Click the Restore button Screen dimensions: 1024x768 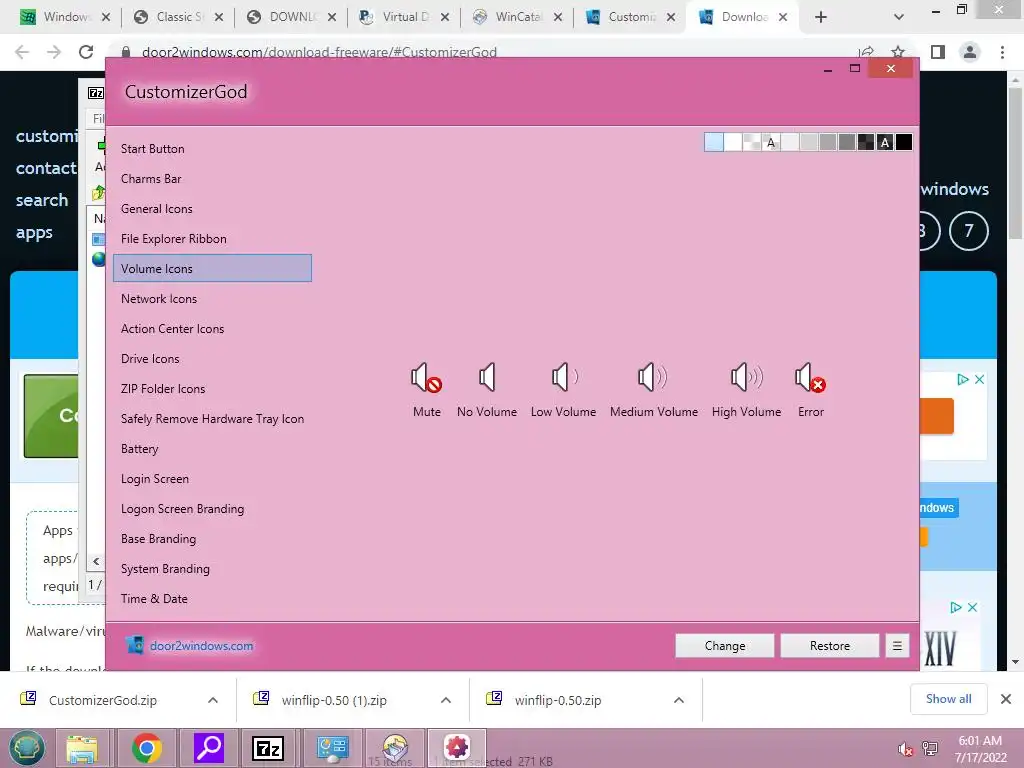[829, 646]
